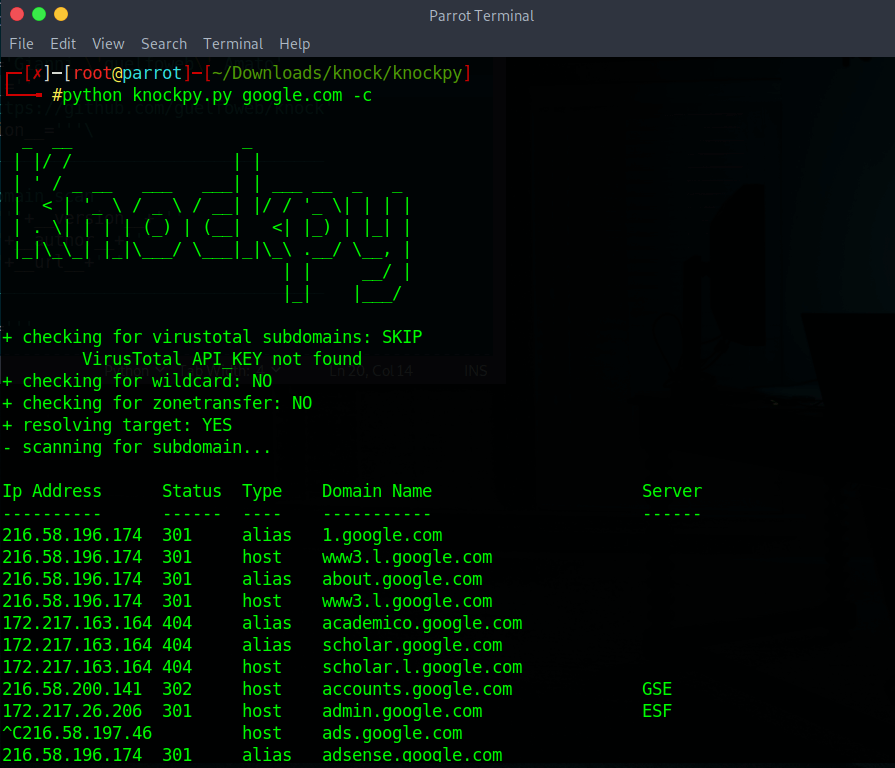This screenshot has width=895, height=768.
Task: Click domain accounts.google.com
Action: pos(417,689)
